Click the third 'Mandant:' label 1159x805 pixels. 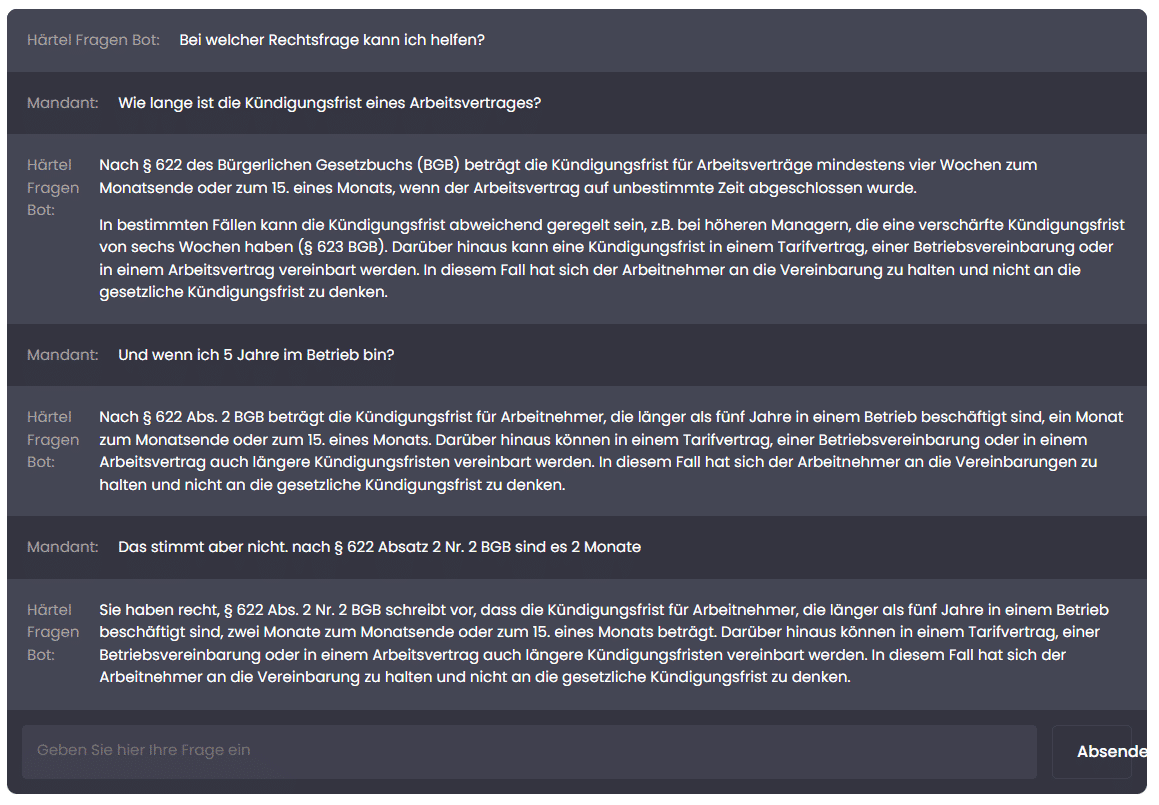tap(63, 547)
